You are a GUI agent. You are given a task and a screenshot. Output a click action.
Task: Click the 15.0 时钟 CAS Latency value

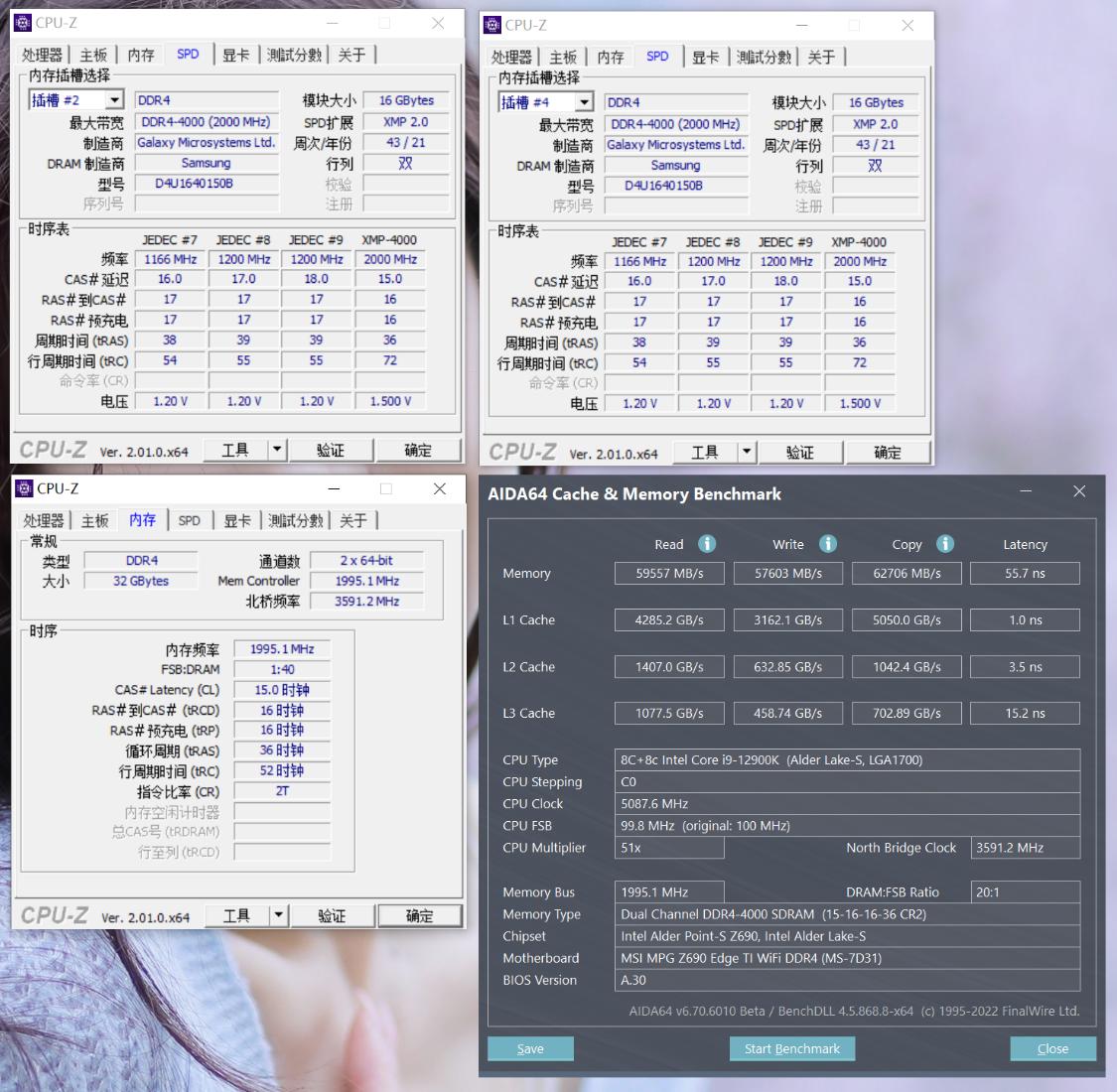click(282, 690)
